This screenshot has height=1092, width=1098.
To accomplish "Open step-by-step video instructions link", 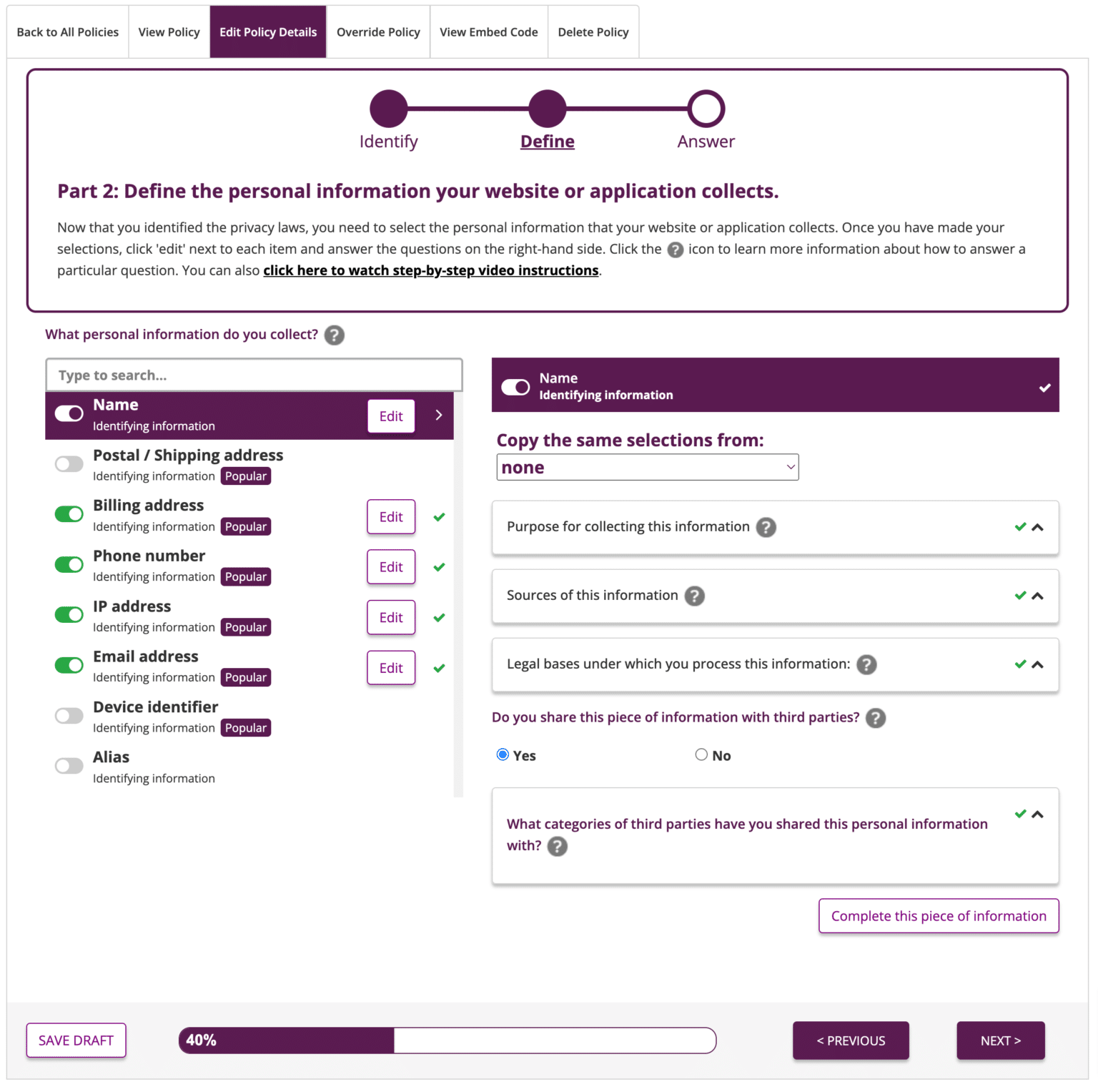I will point(431,270).
